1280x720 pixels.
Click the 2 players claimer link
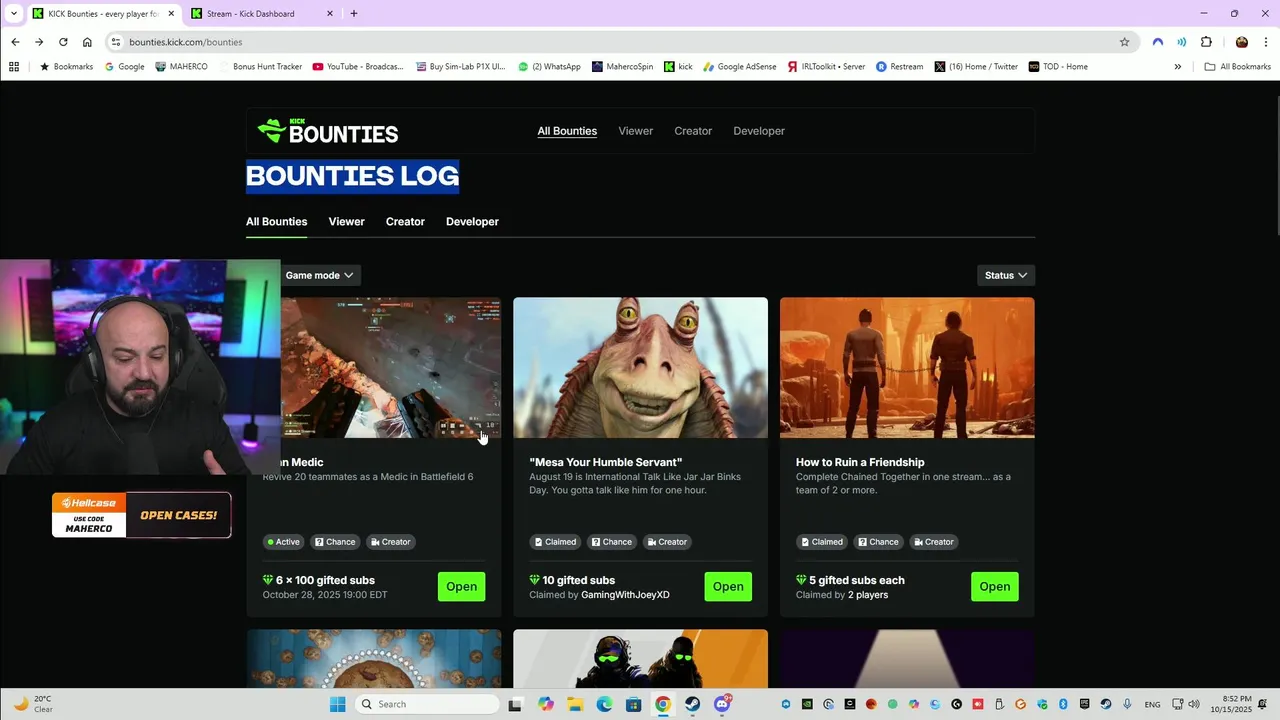(x=868, y=595)
